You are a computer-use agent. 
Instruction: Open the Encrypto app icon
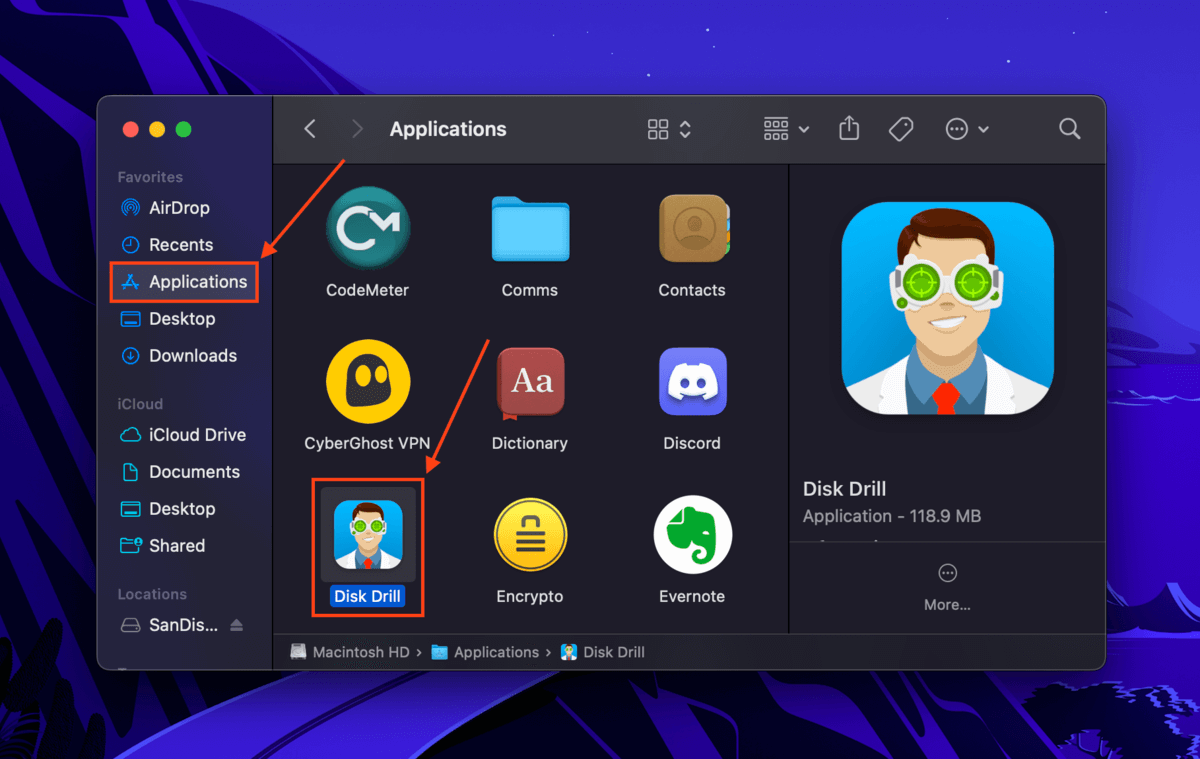tap(530, 535)
